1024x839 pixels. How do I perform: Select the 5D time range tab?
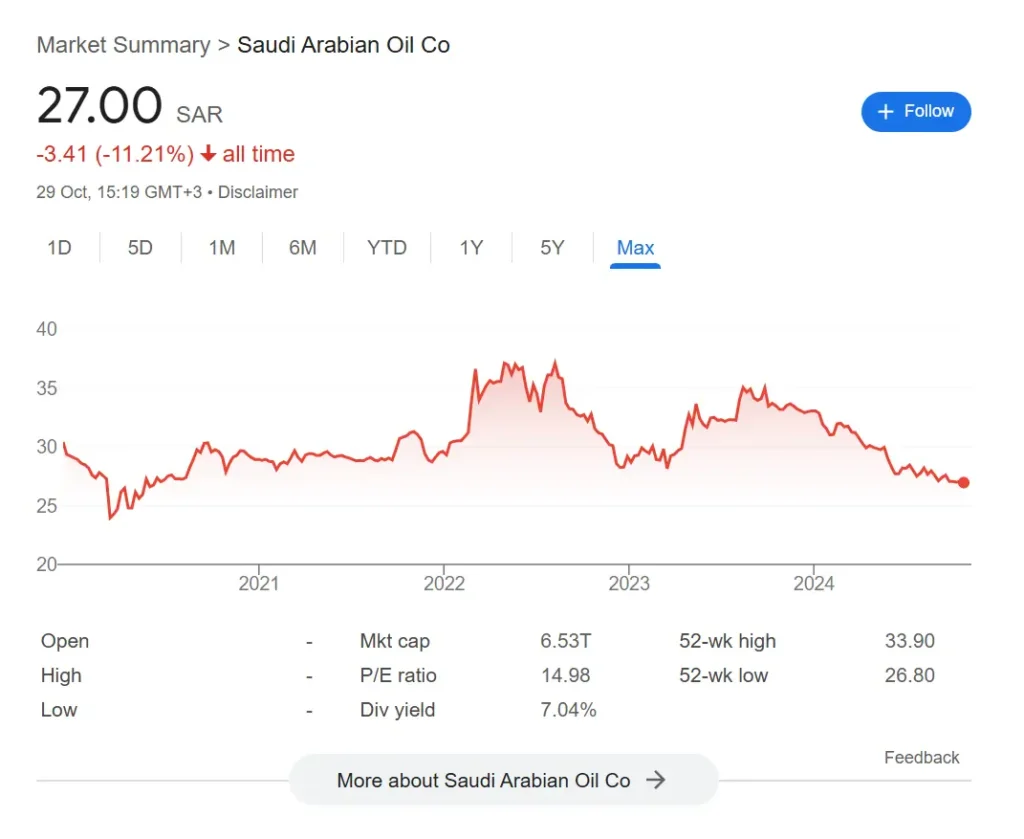pyautogui.click(x=140, y=248)
